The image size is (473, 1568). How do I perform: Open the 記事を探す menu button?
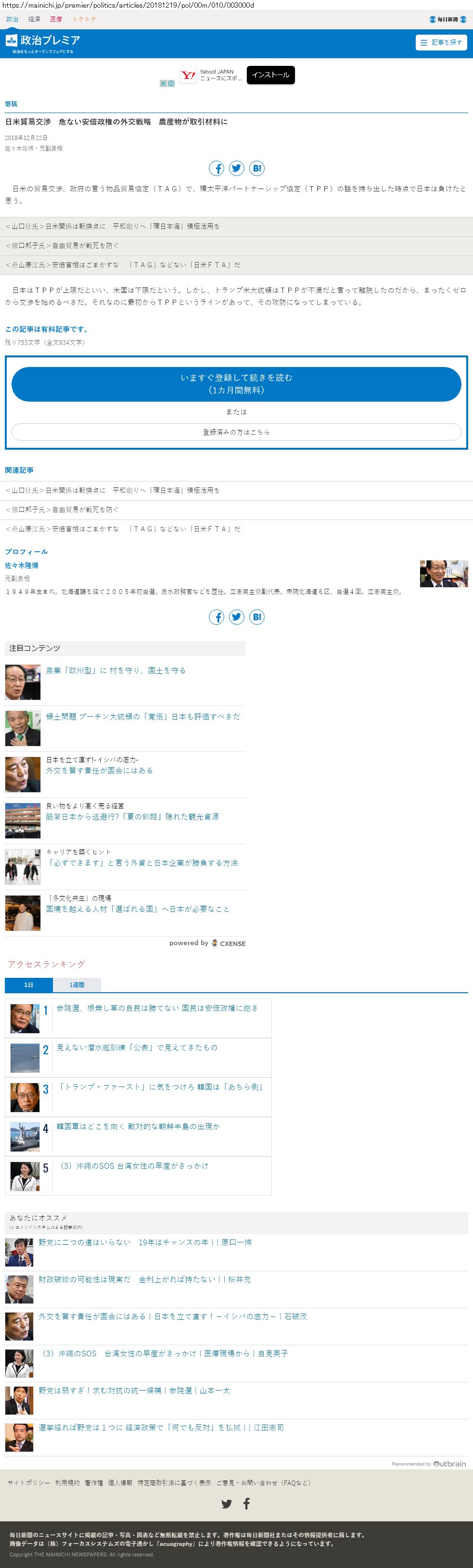click(x=441, y=43)
